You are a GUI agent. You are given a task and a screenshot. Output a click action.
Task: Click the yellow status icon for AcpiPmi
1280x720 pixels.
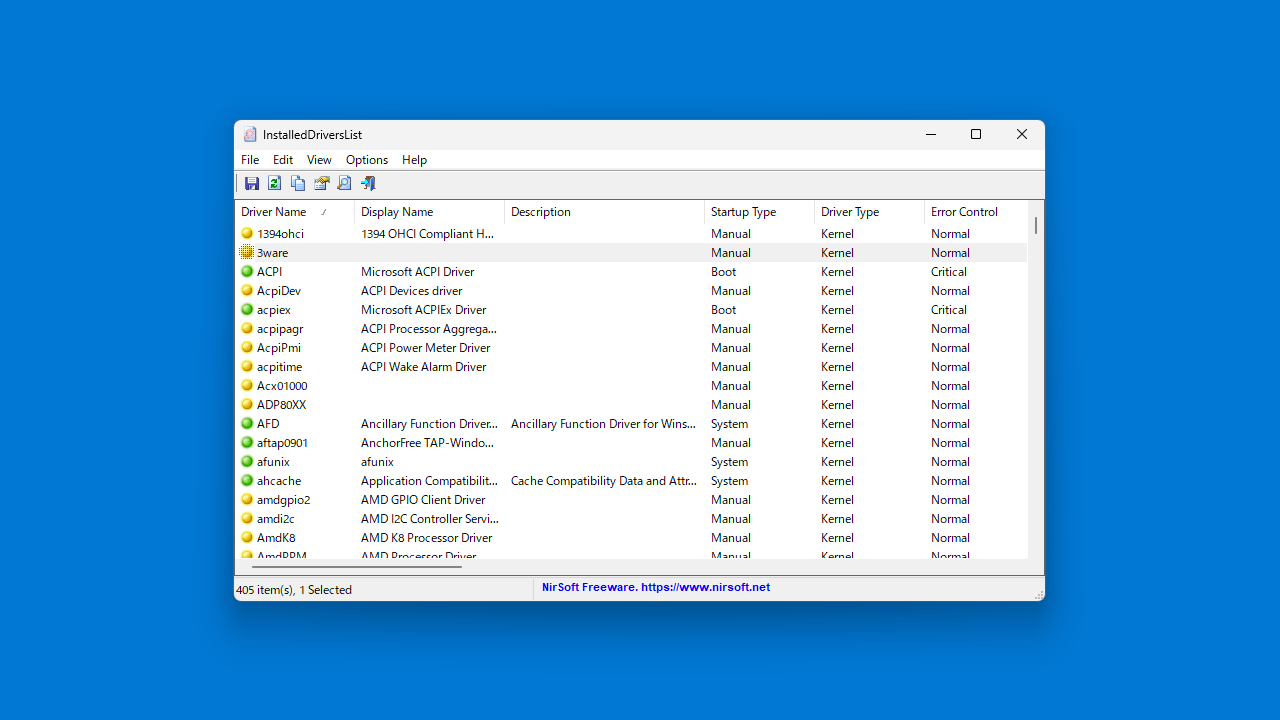(x=247, y=347)
